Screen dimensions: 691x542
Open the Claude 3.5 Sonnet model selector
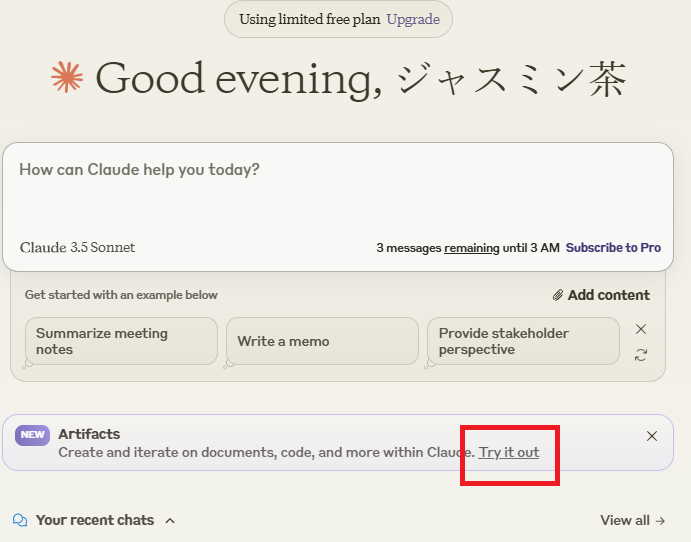(x=78, y=248)
